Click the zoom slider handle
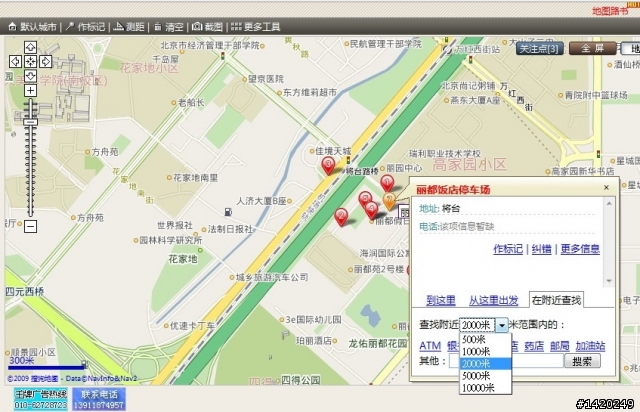640x412 pixels. point(31,122)
